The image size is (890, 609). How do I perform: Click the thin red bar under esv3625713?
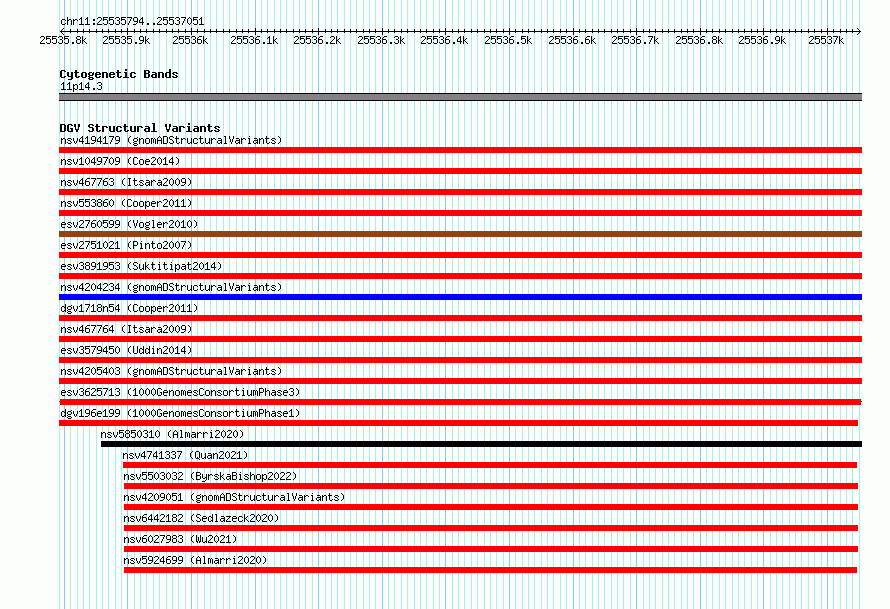click(x=460, y=402)
